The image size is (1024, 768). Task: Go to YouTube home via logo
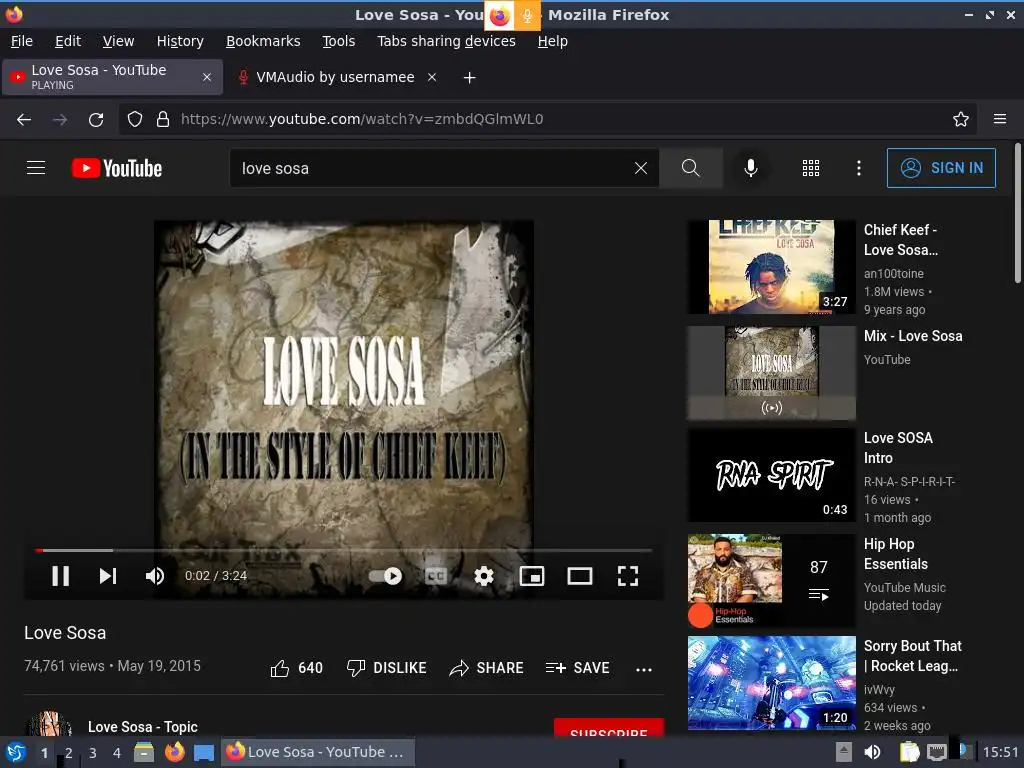117,168
